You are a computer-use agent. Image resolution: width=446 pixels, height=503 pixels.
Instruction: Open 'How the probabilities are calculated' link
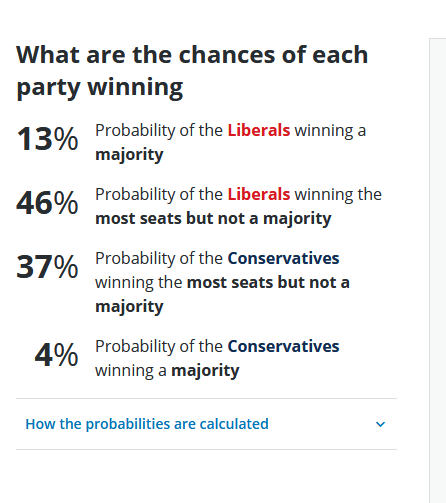tap(147, 424)
